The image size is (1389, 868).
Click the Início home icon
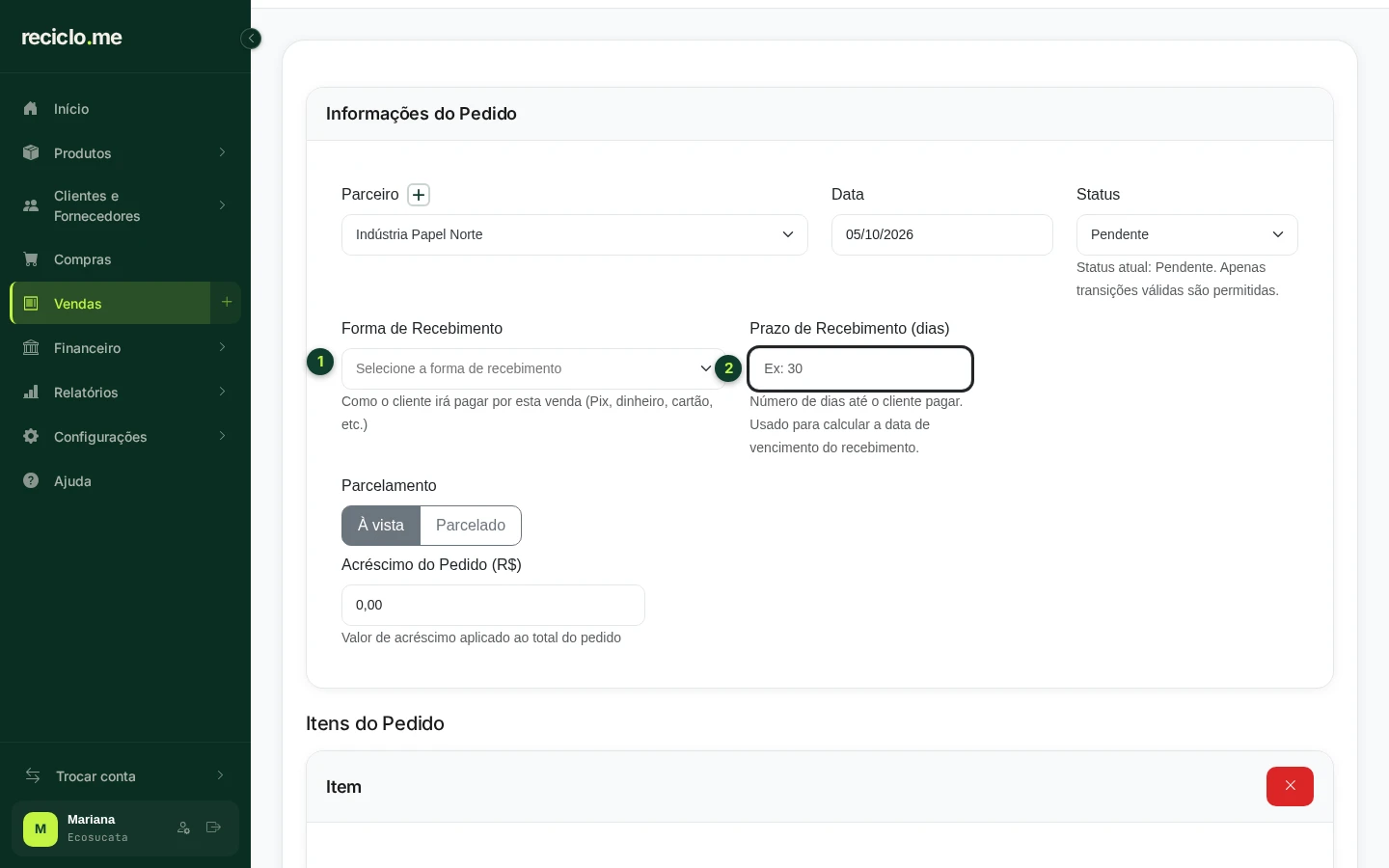[x=31, y=108]
